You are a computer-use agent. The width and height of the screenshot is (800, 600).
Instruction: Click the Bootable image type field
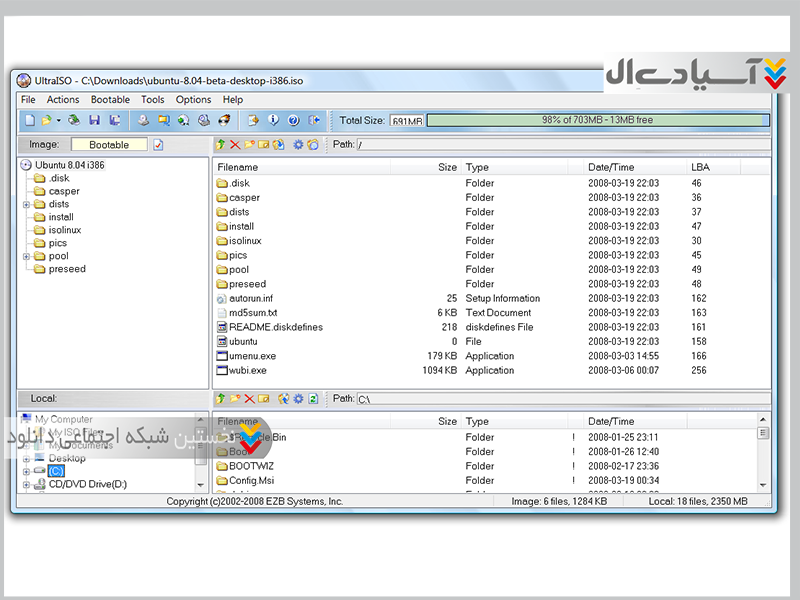click(108, 145)
